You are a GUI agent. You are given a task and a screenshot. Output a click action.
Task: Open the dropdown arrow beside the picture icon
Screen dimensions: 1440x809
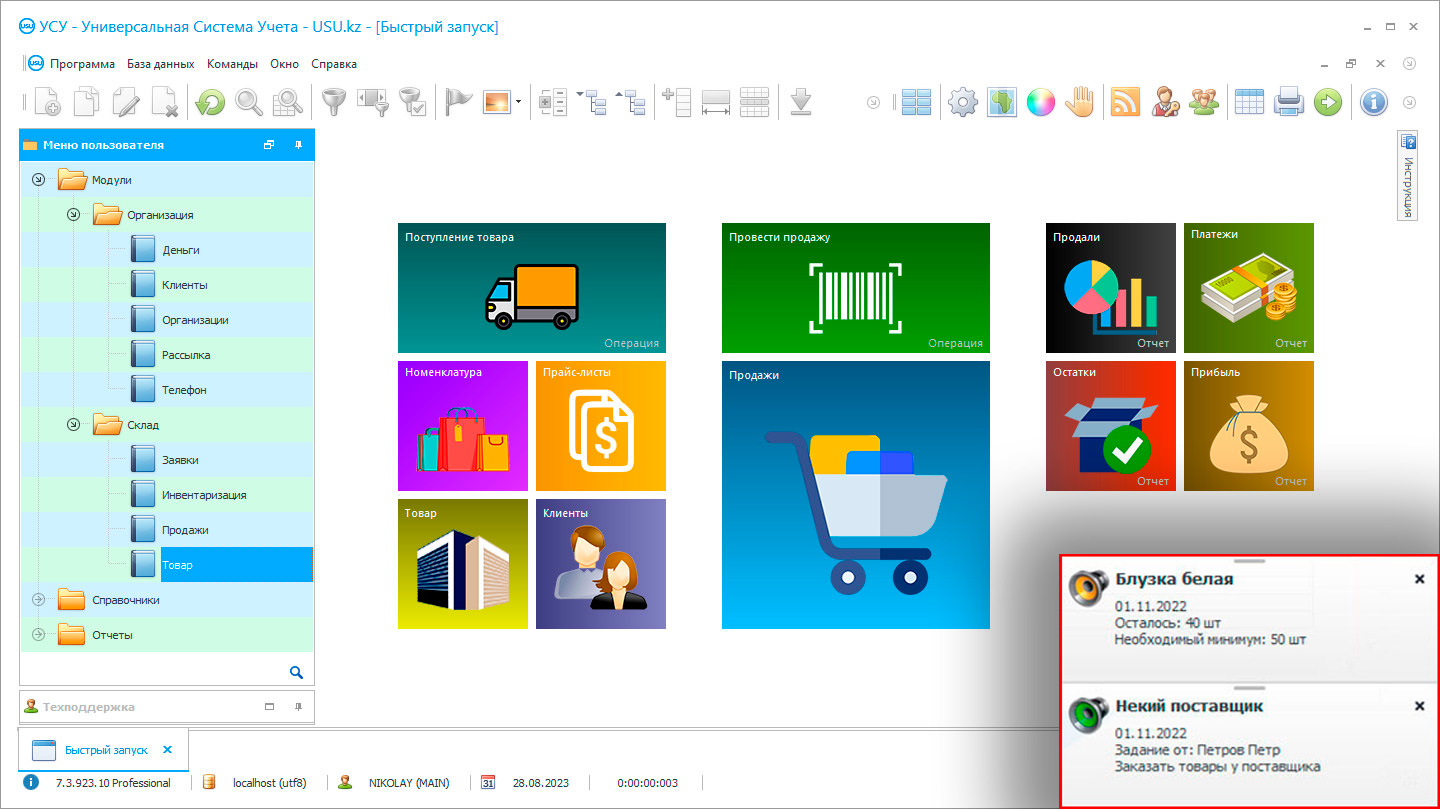(x=518, y=102)
